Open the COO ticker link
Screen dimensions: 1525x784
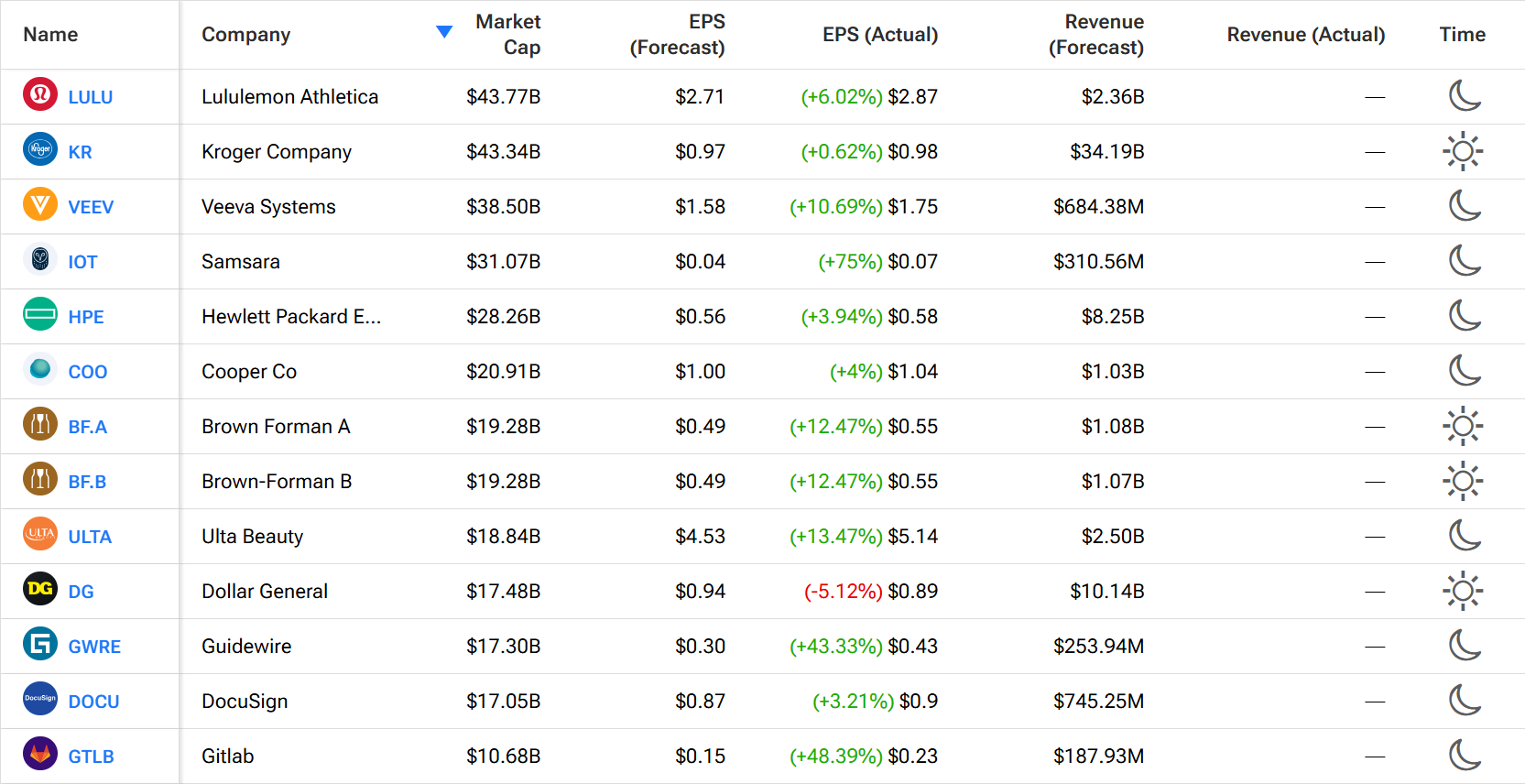click(88, 372)
